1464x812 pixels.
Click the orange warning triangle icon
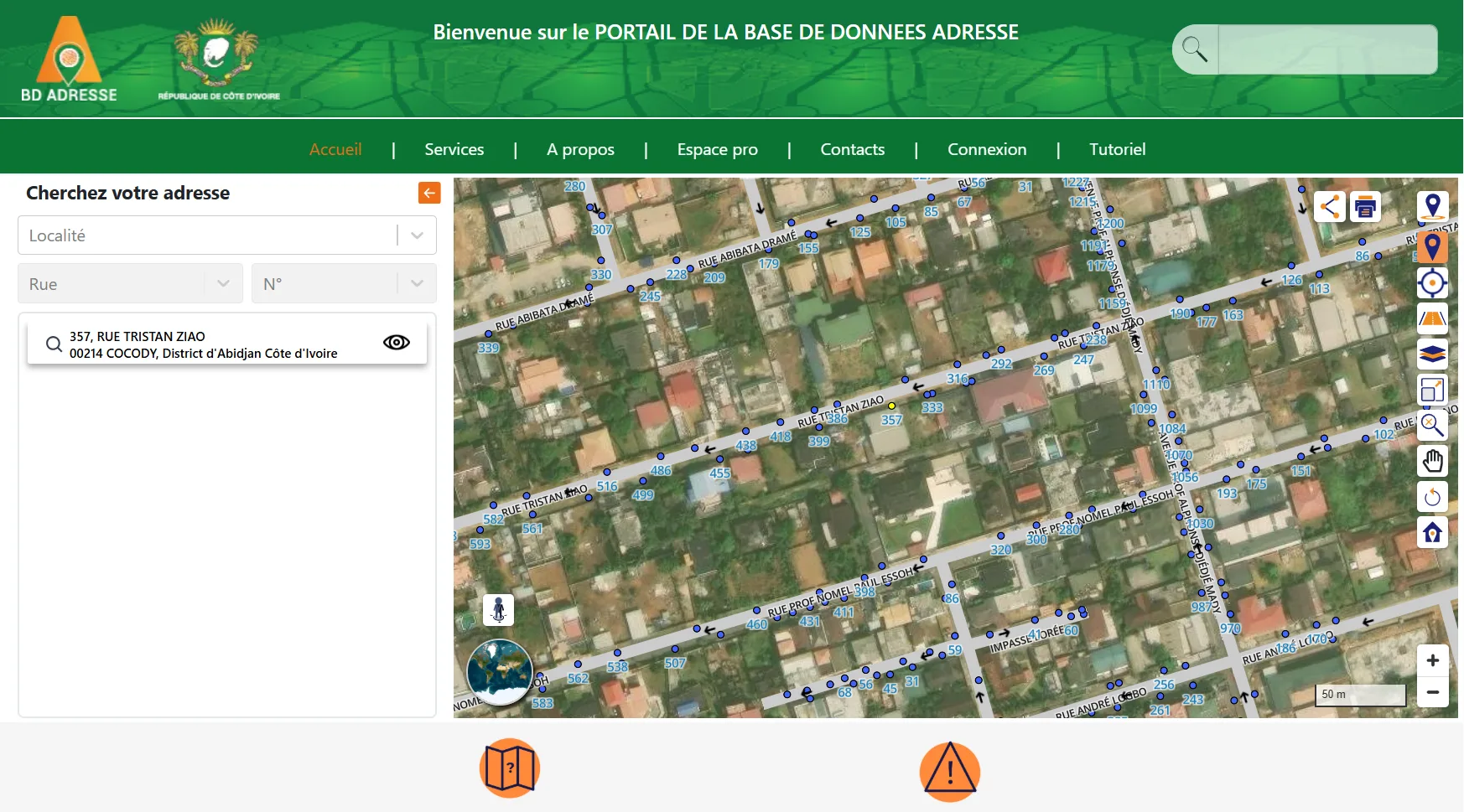[950, 772]
